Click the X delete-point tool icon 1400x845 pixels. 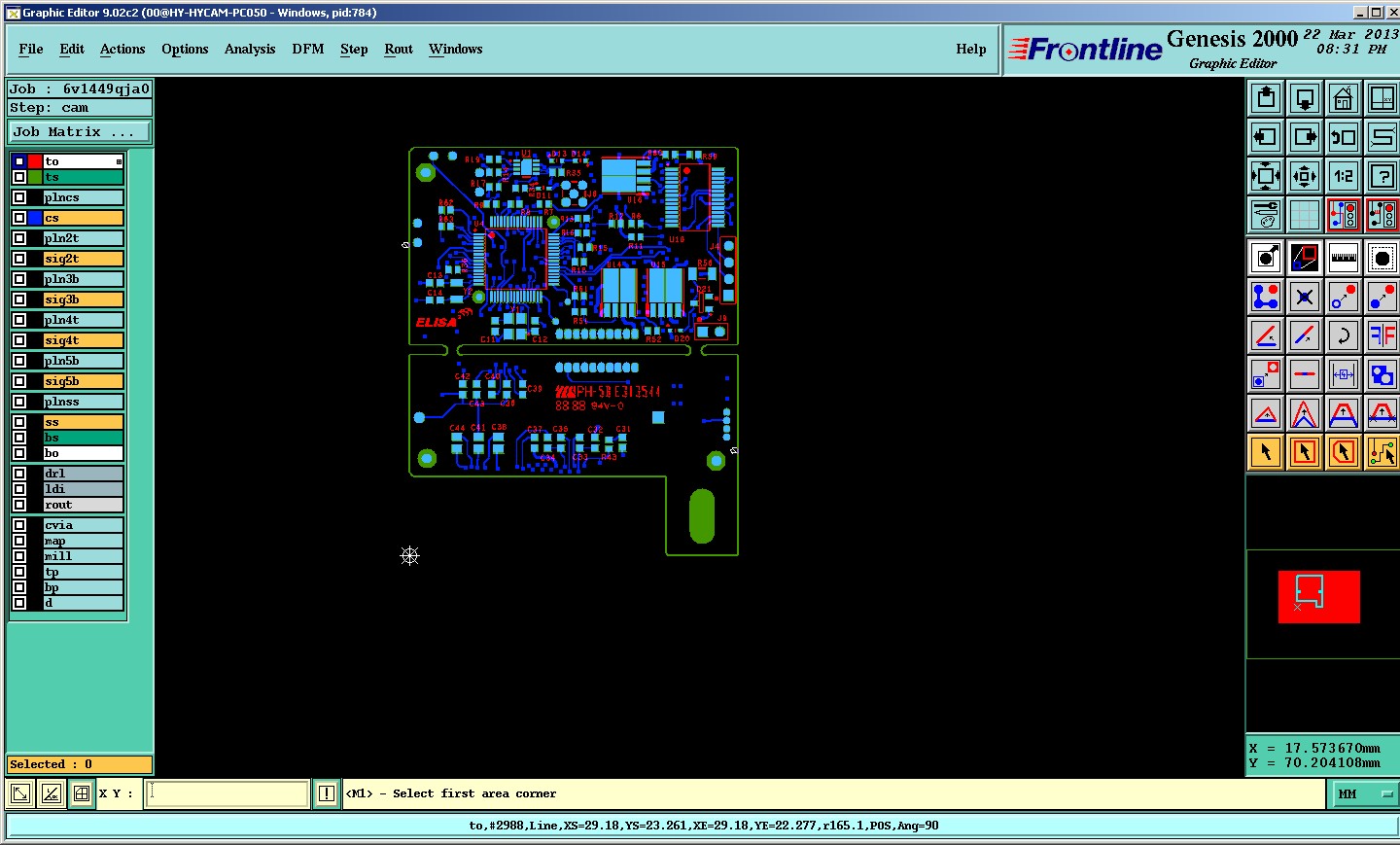pos(1305,297)
